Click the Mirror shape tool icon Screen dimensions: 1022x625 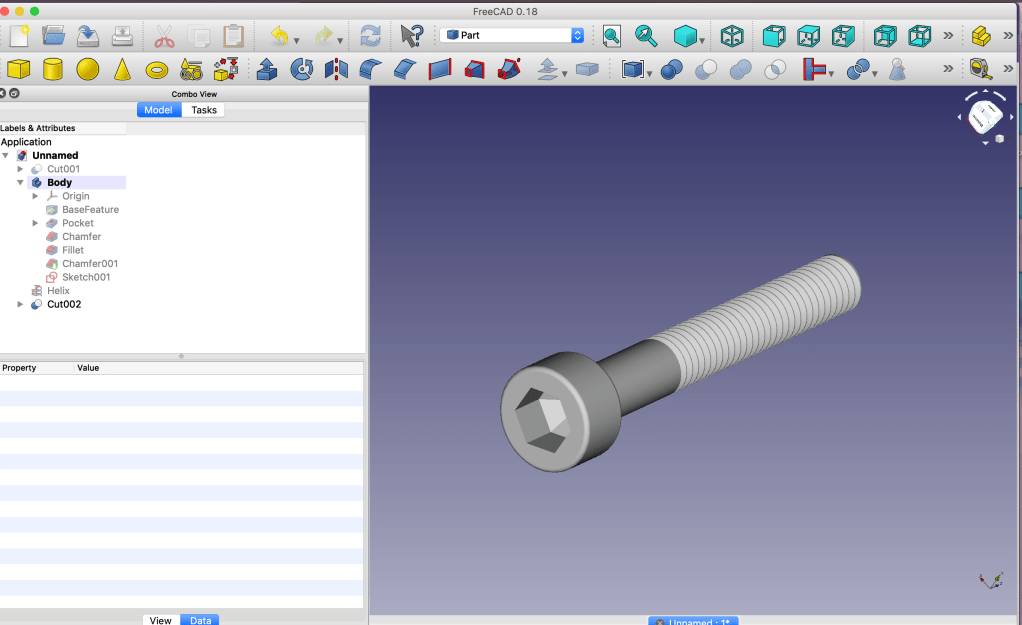(x=336, y=69)
